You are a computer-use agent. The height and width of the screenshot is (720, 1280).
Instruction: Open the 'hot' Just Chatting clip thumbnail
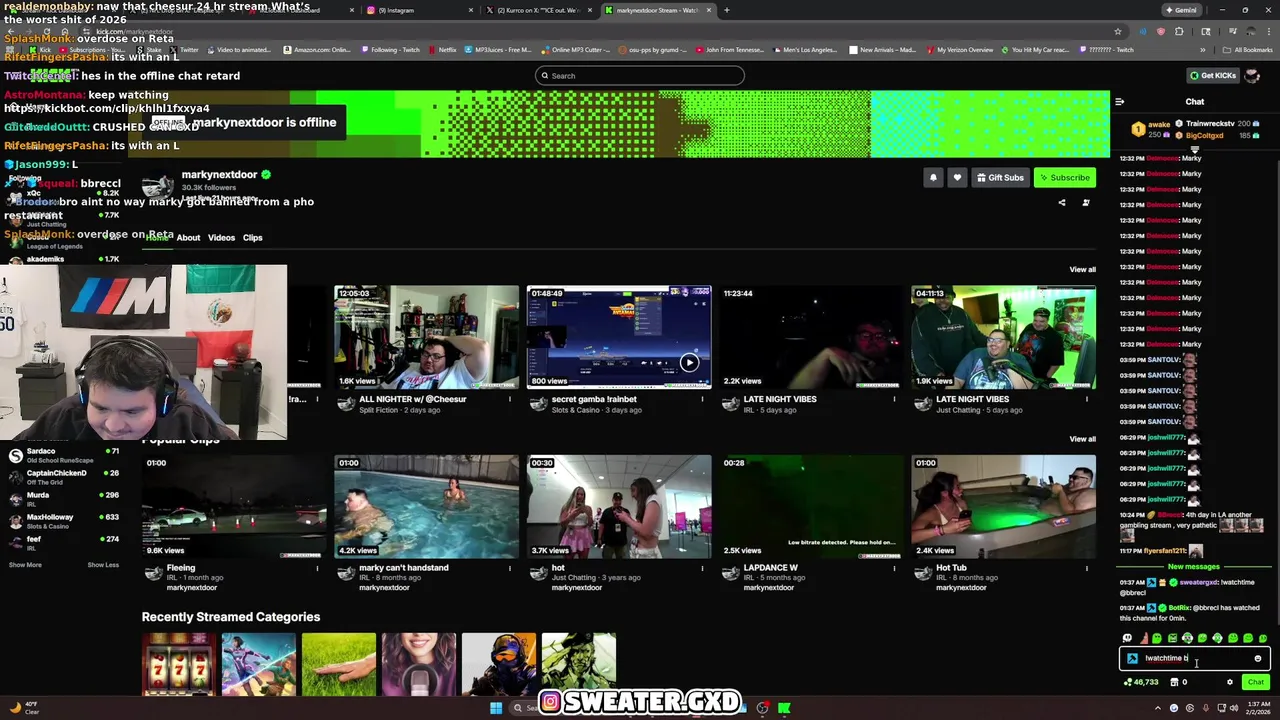tap(619, 506)
